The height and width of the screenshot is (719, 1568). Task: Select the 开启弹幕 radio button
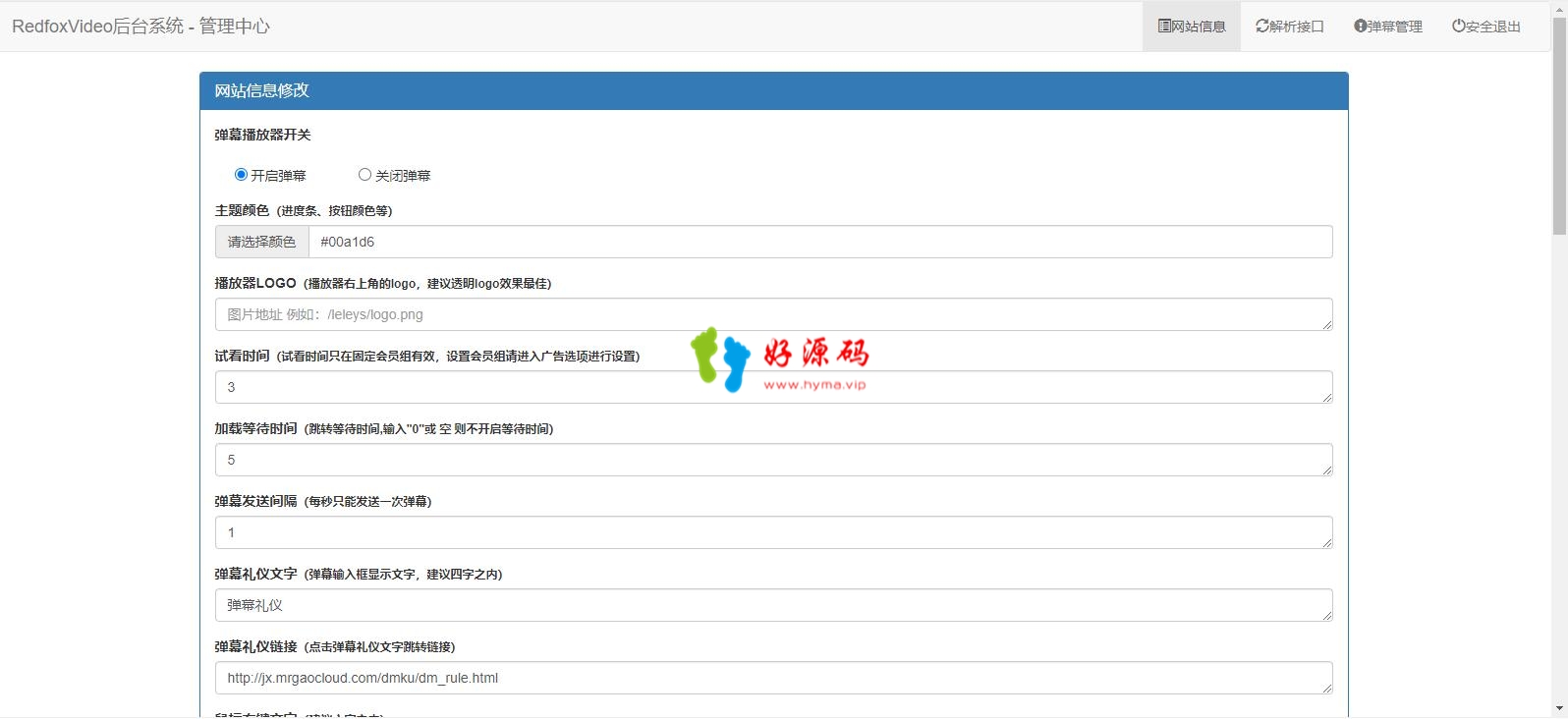point(241,175)
